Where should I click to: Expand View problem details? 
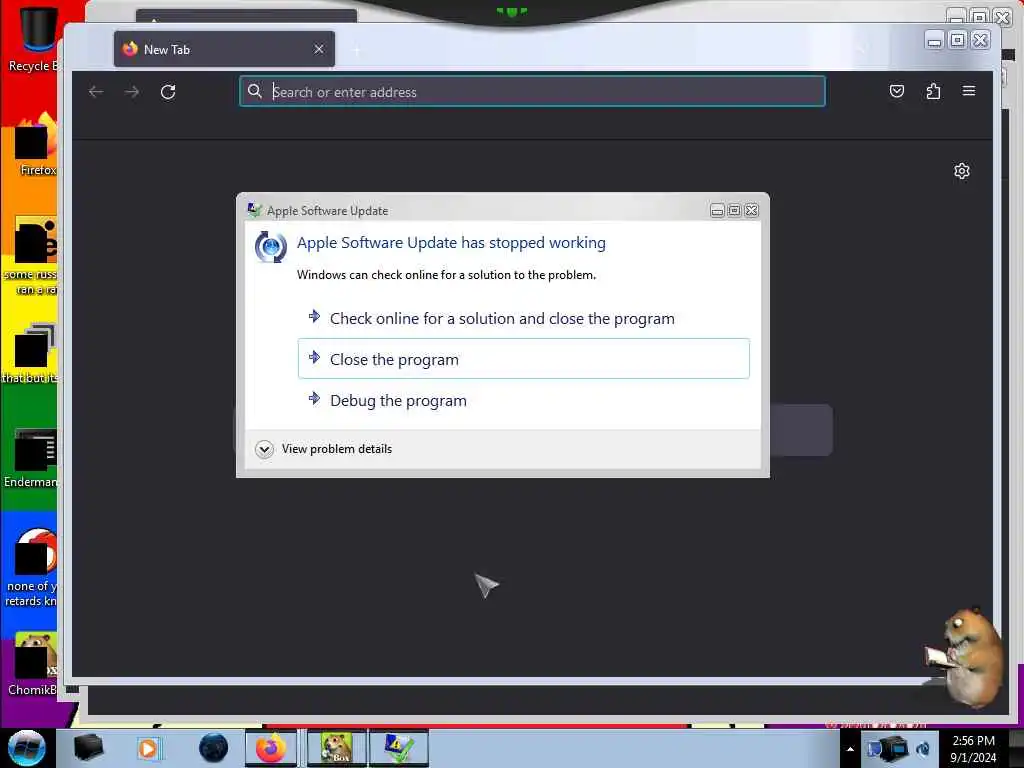(x=324, y=449)
